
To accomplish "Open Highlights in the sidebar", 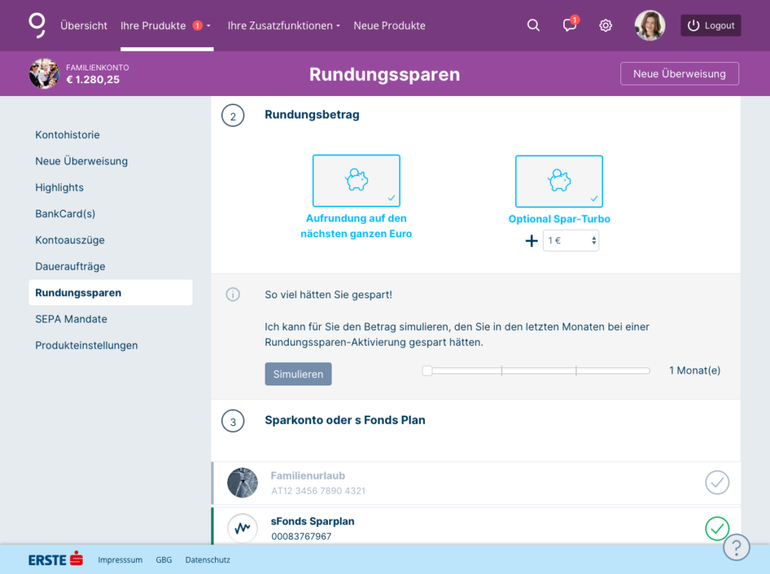I will 59,188.
